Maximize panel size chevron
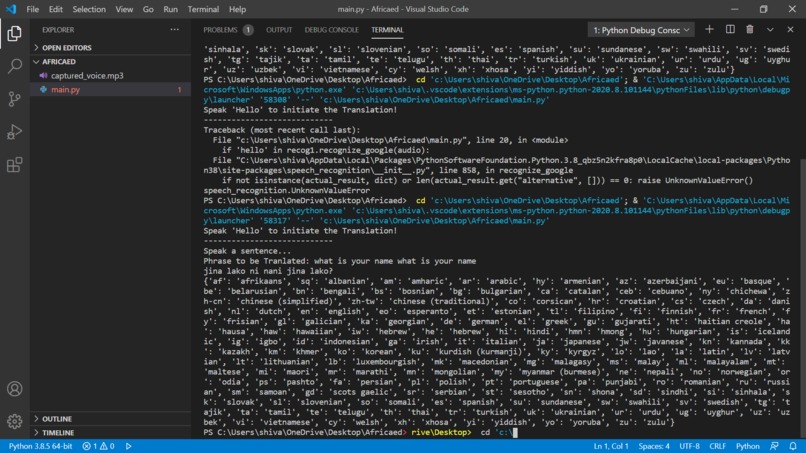The image size is (806, 453). 770,29
